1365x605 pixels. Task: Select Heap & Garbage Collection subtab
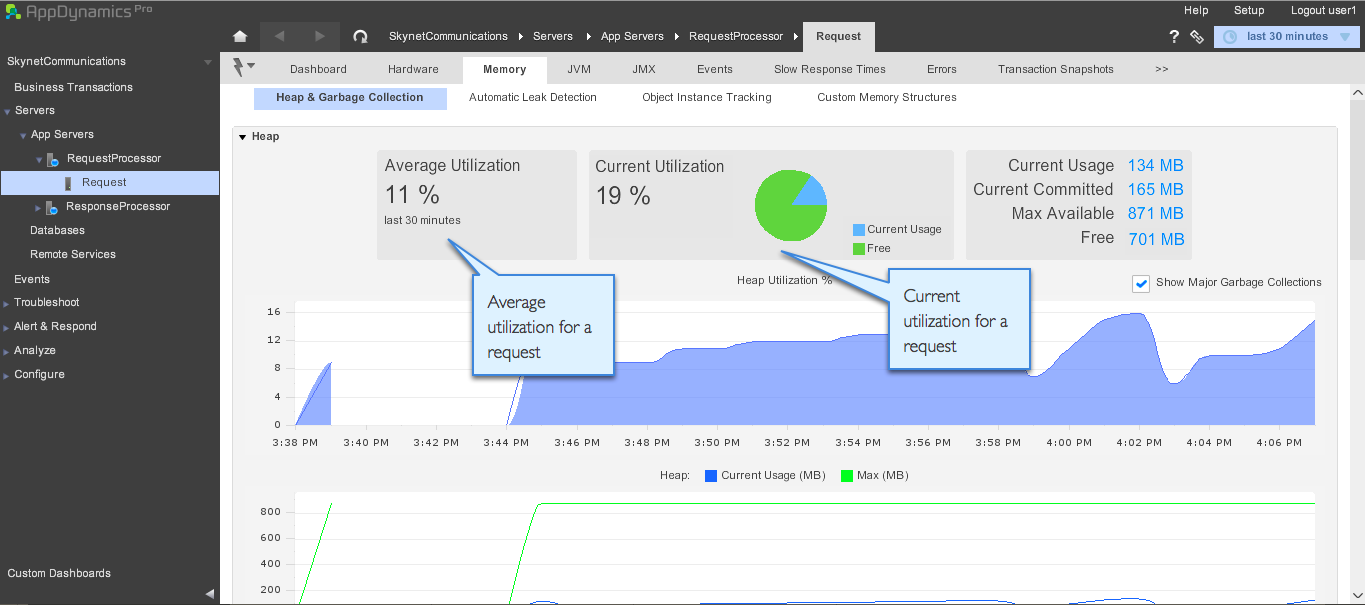(350, 98)
